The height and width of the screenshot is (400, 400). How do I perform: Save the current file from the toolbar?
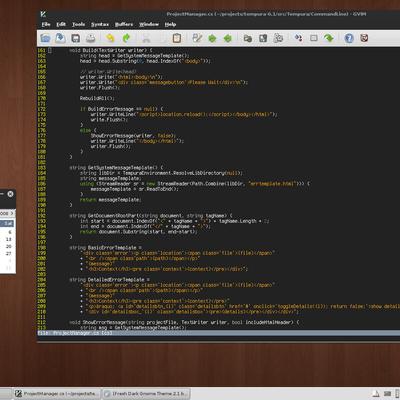pos(60,38)
